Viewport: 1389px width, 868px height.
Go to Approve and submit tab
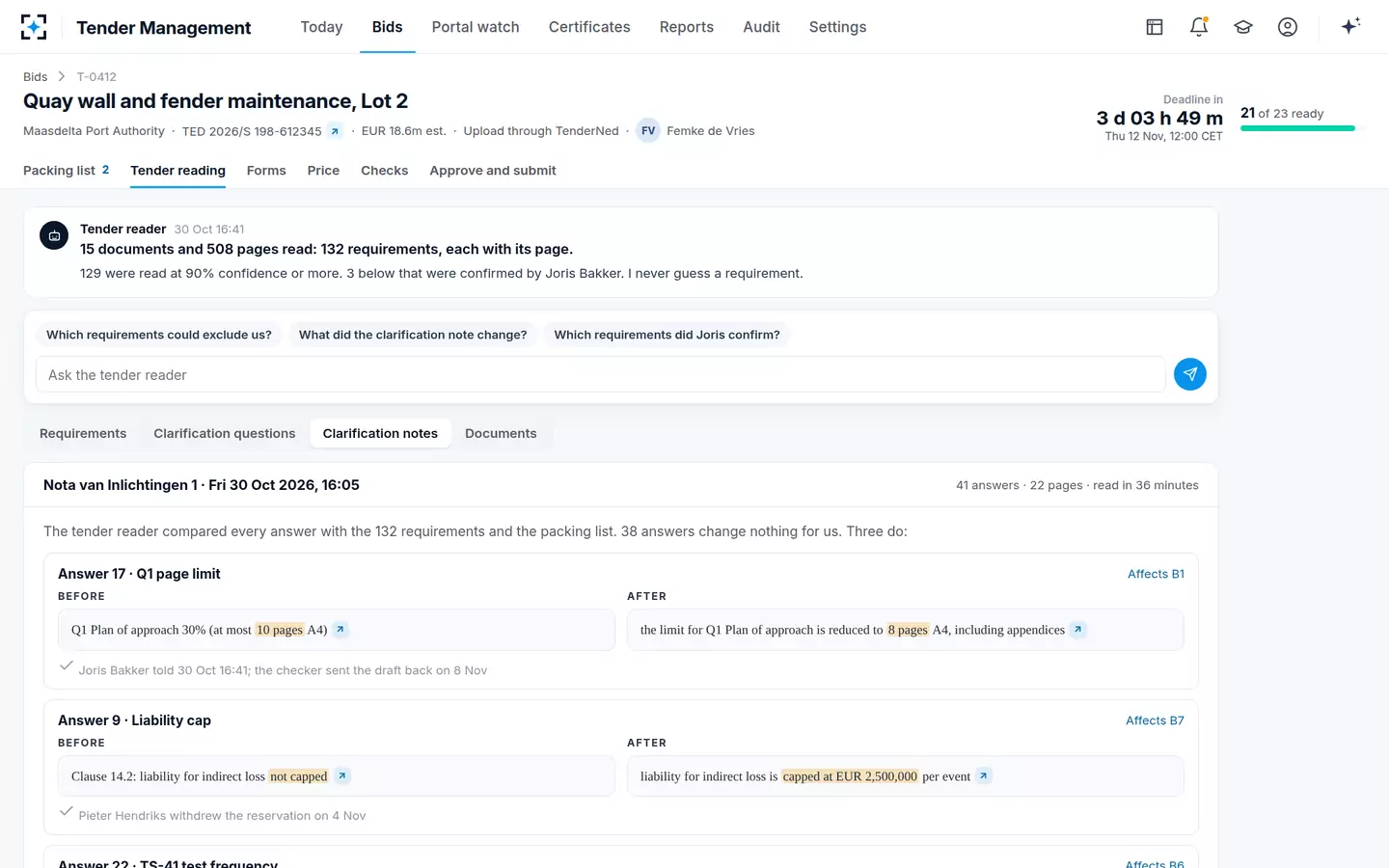[x=493, y=171]
